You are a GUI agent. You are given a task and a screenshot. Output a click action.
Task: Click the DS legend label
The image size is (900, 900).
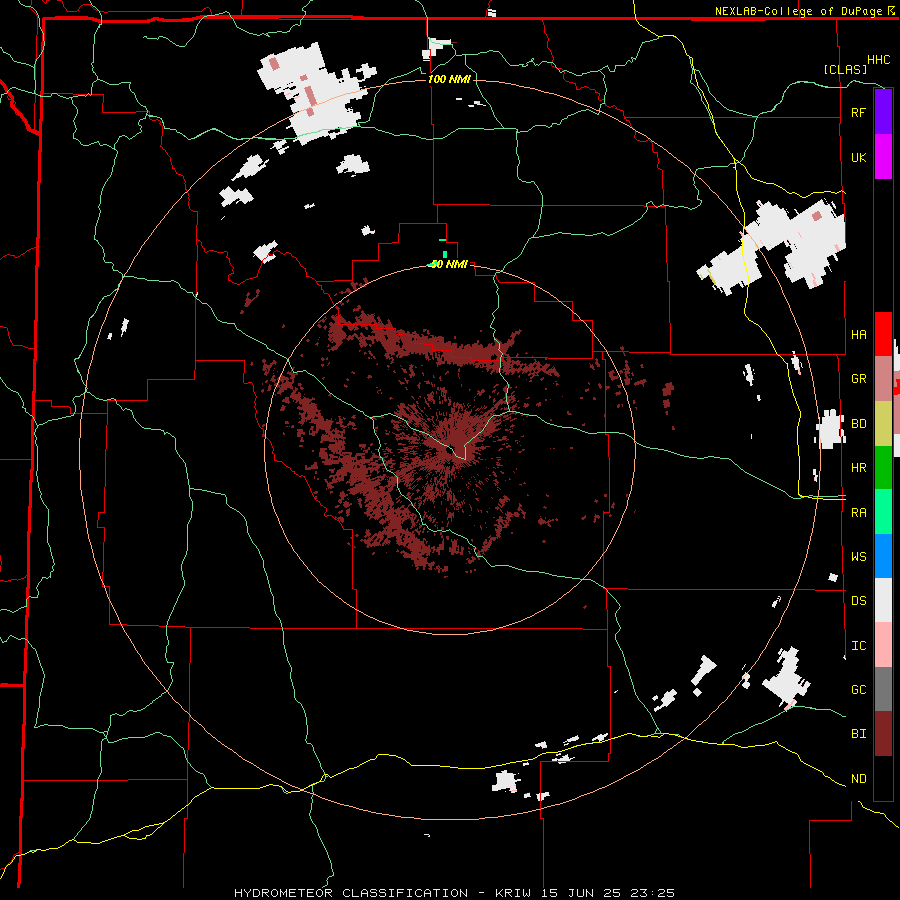click(858, 601)
